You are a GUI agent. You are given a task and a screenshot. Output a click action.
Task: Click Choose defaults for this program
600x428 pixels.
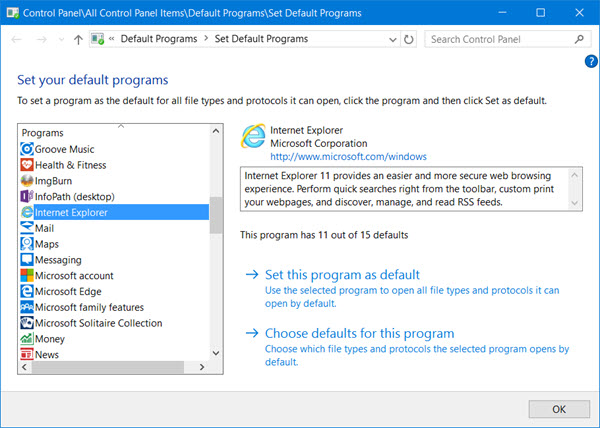tap(360, 333)
